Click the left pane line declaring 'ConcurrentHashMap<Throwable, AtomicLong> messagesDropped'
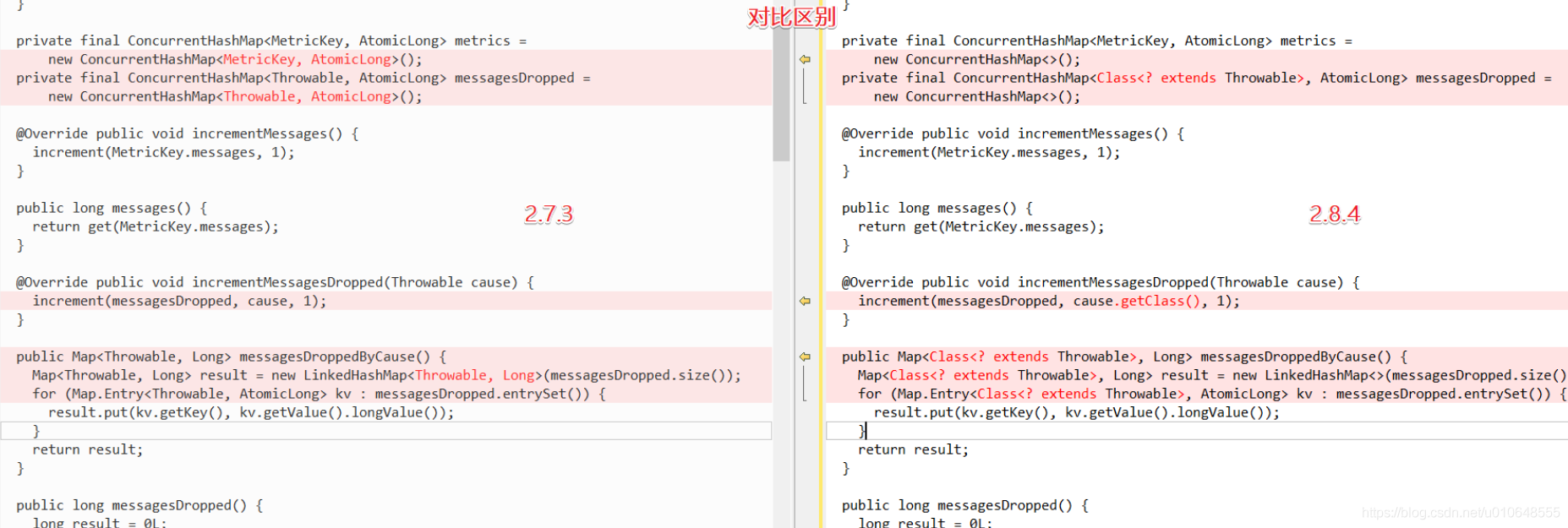 coord(303,78)
